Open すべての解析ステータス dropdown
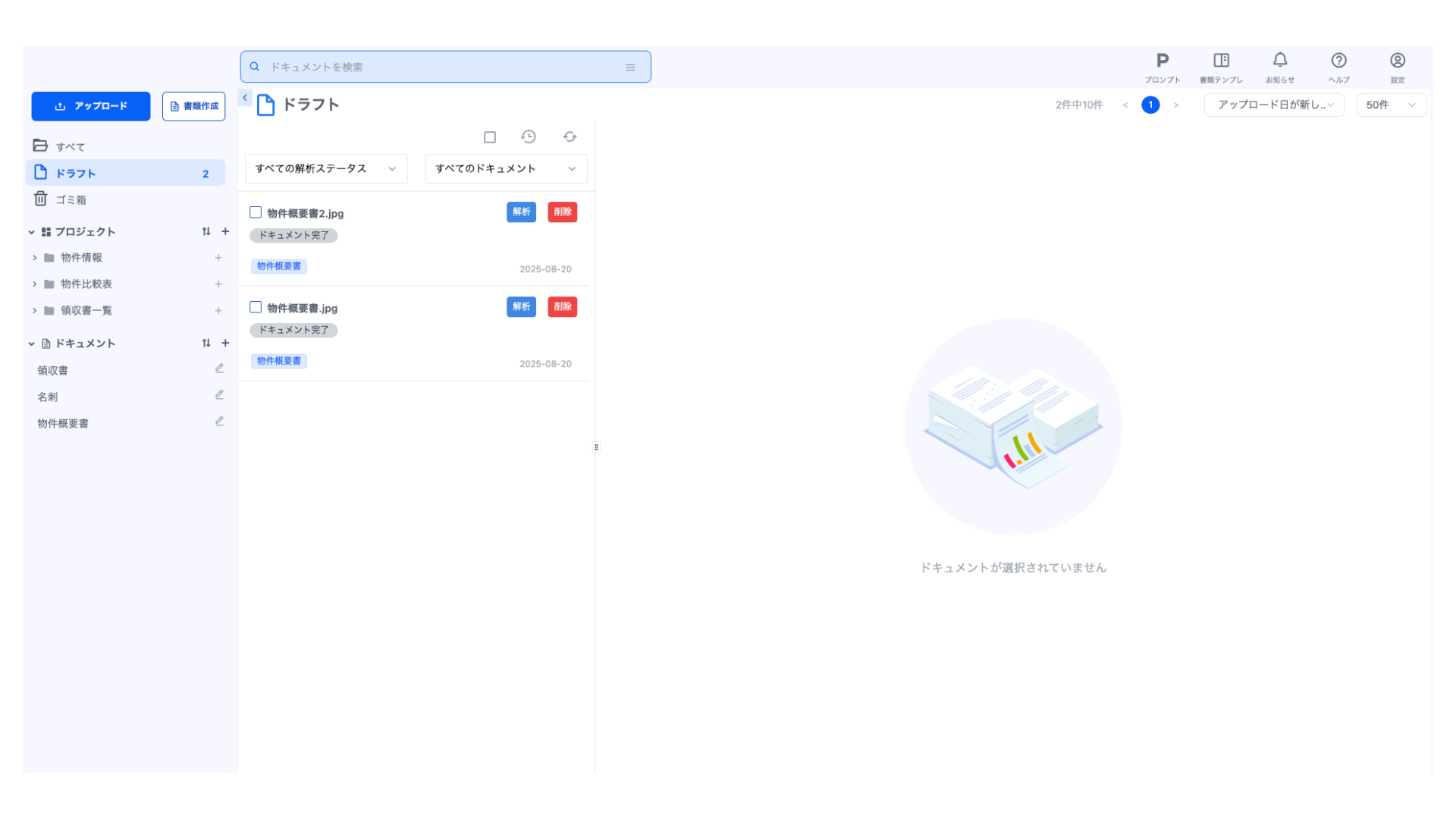 [x=326, y=168]
